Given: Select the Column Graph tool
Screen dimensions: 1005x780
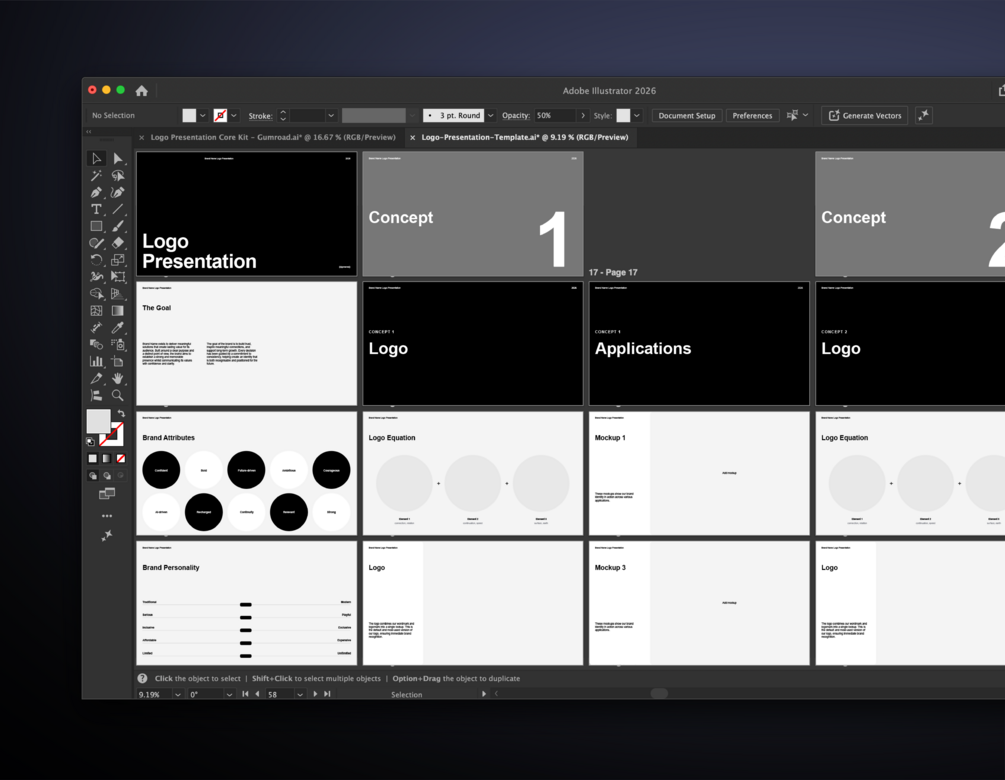Looking at the screenshot, I should coord(96,361).
